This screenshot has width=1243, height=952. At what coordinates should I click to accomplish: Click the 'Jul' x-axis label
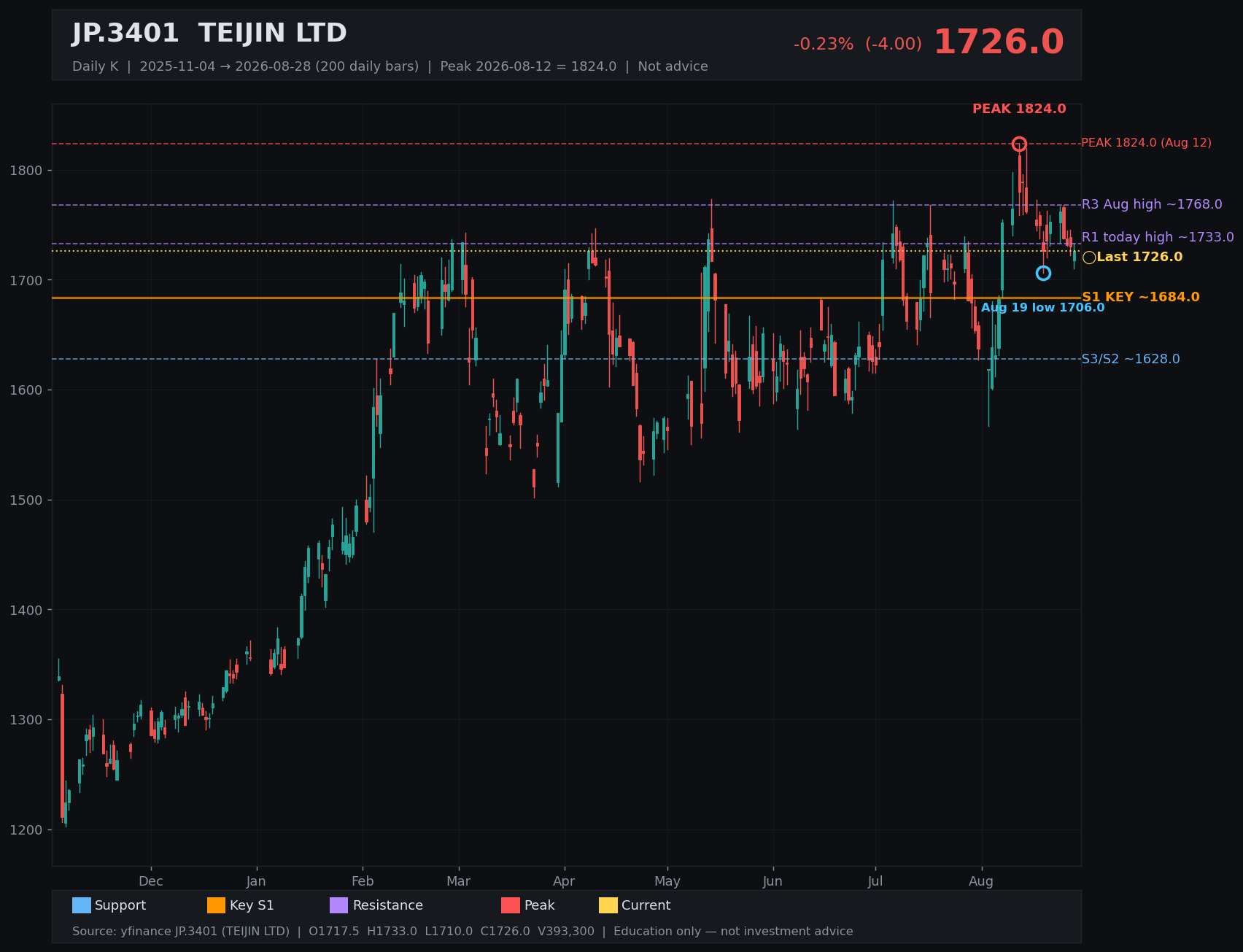click(875, 881)
